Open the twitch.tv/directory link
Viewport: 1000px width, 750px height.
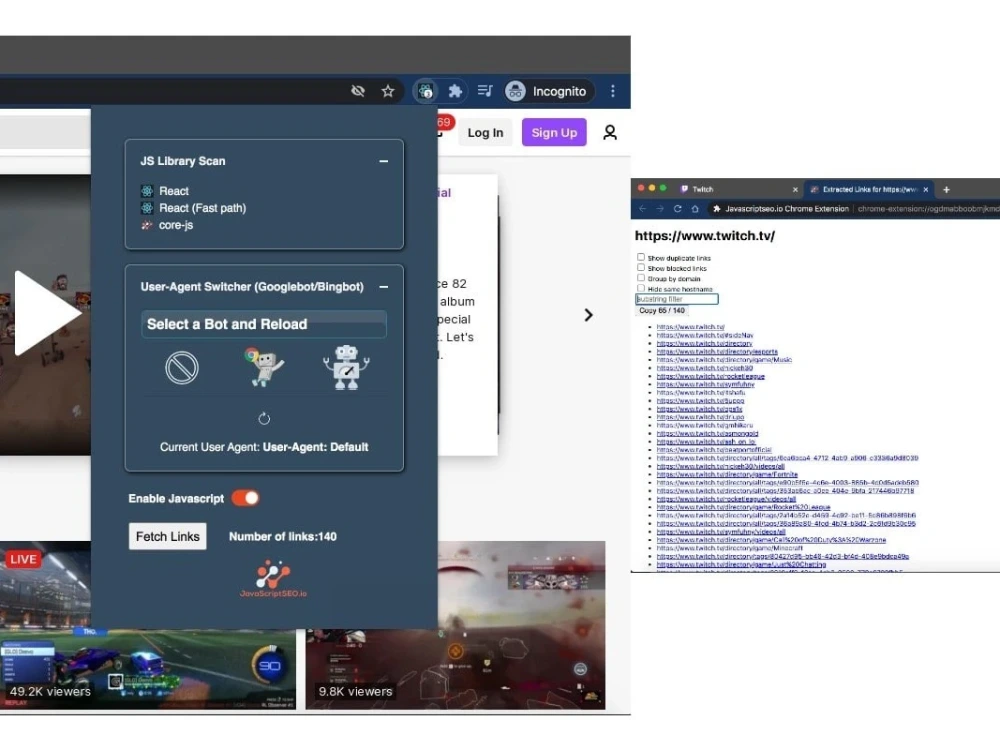tap(704, 343)
